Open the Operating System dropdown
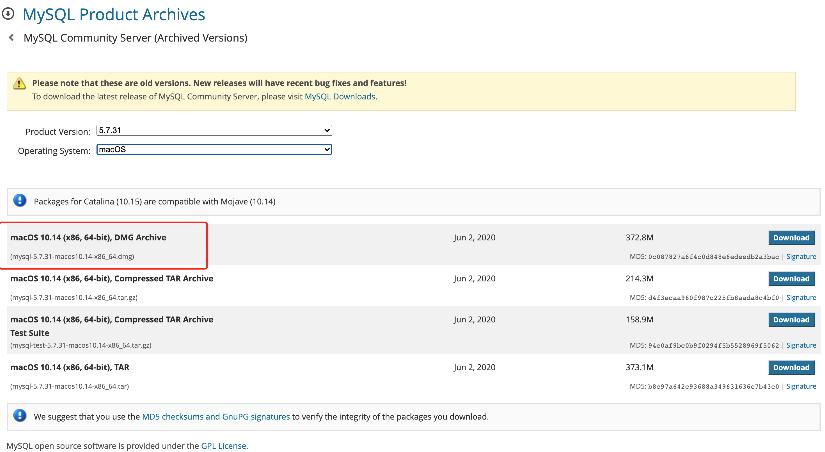 [x=213, y=150]
